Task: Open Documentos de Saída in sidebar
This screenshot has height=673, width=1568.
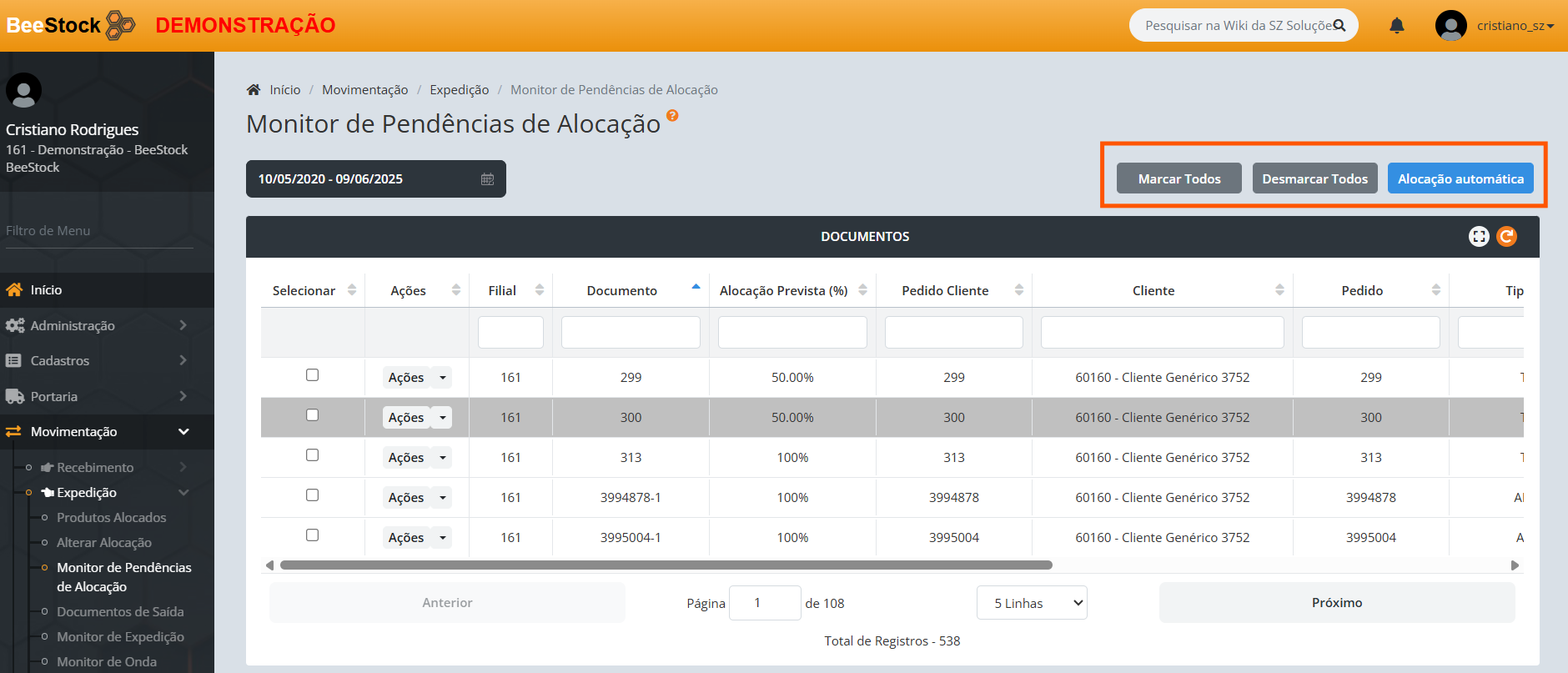Action: [120, 611]
